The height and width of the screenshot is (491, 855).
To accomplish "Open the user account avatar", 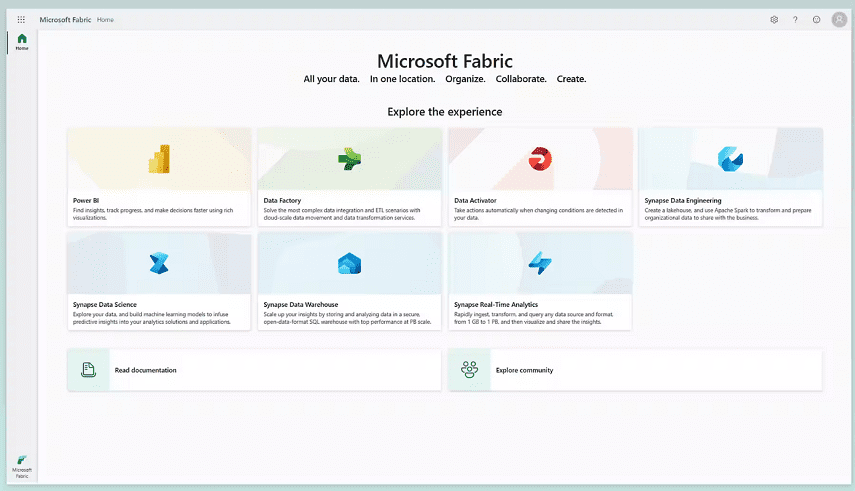I will (839, 20).
